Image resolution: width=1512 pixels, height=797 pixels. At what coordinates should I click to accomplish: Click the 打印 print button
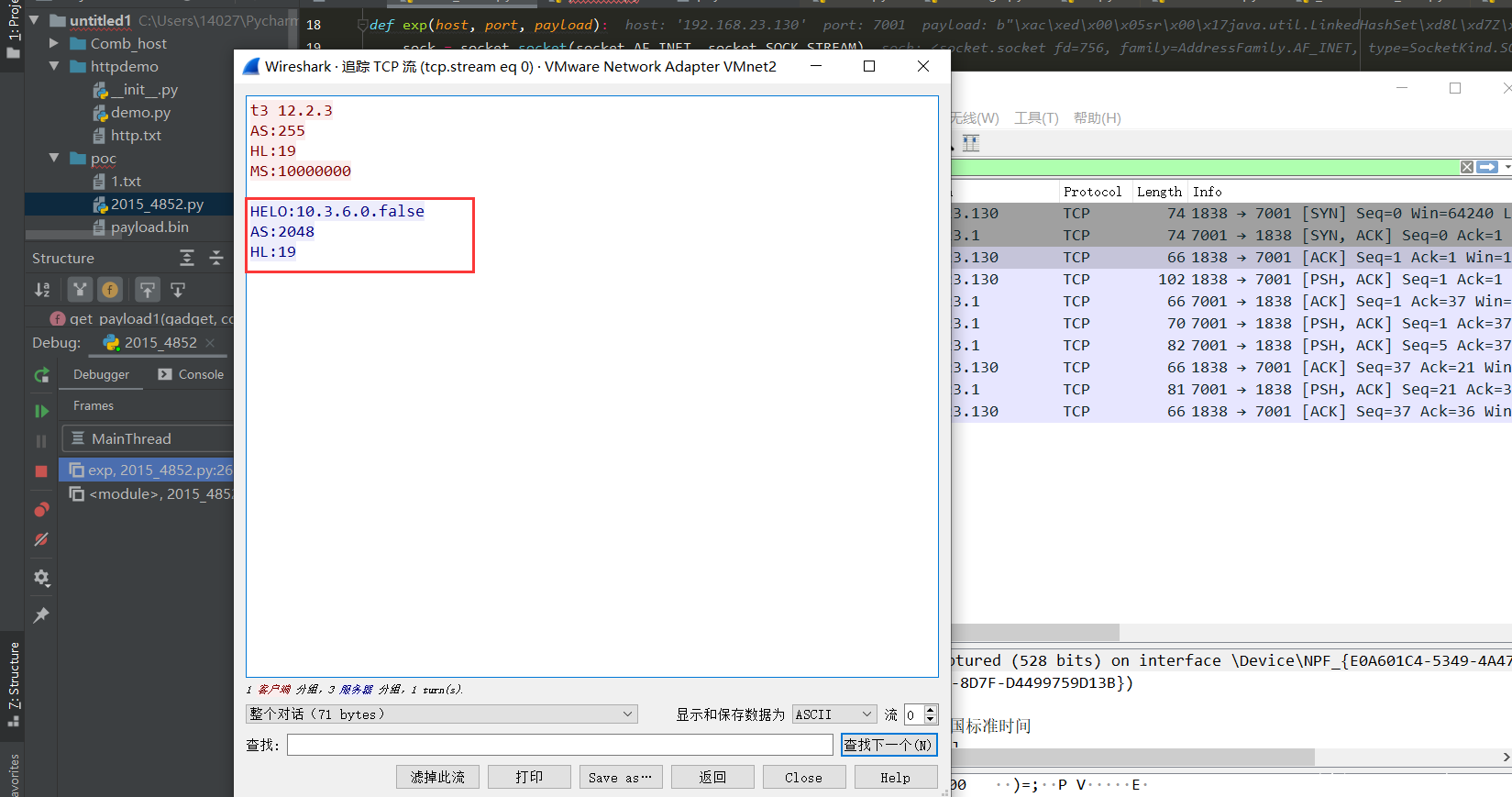click(x=529, y=777)
